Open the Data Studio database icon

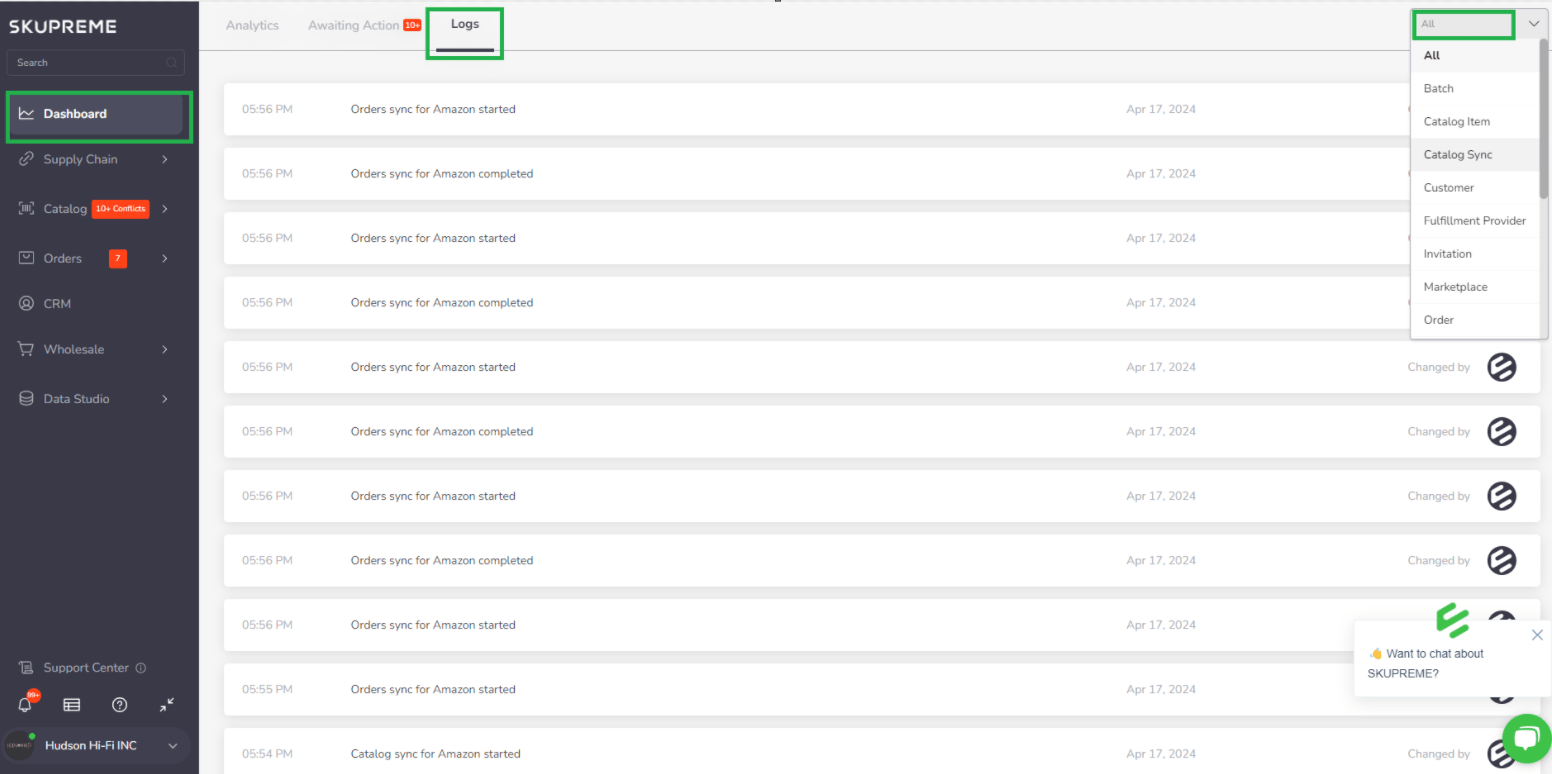click(x=25, y=398)
